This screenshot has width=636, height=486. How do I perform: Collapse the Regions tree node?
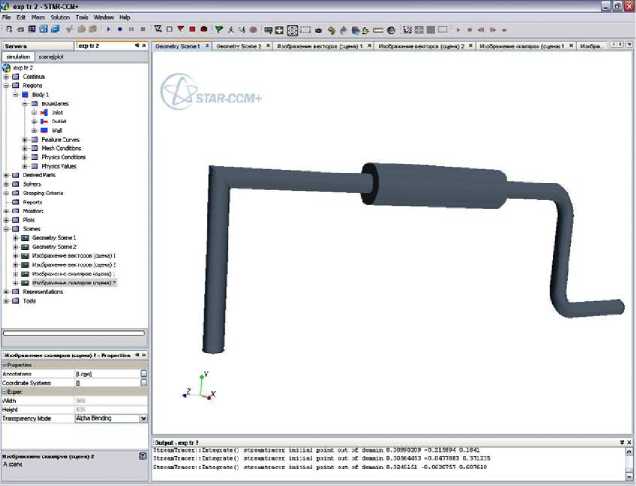click(x=6, y=86)
